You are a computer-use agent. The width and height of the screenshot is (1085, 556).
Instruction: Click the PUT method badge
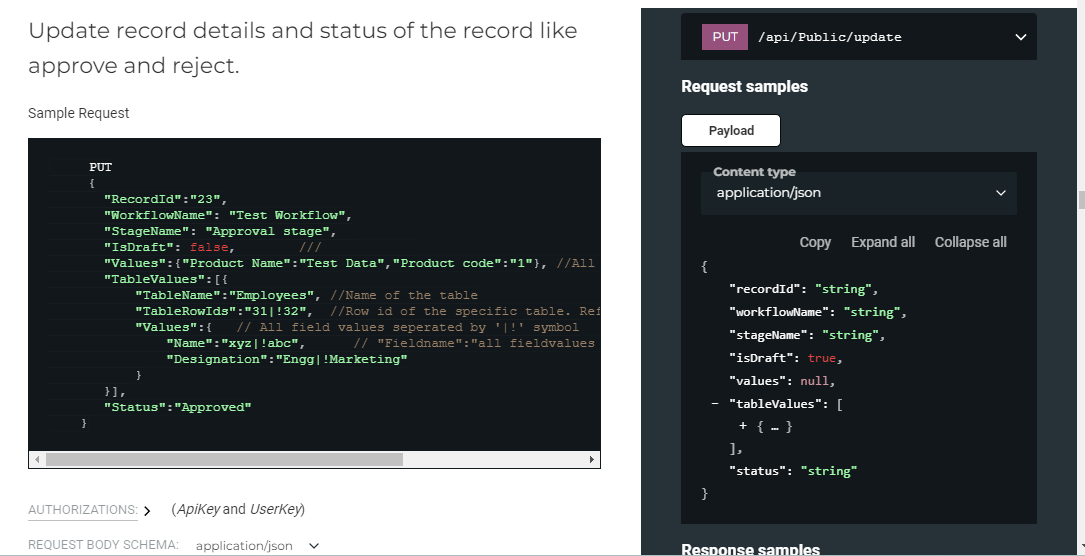coord(725,37)
